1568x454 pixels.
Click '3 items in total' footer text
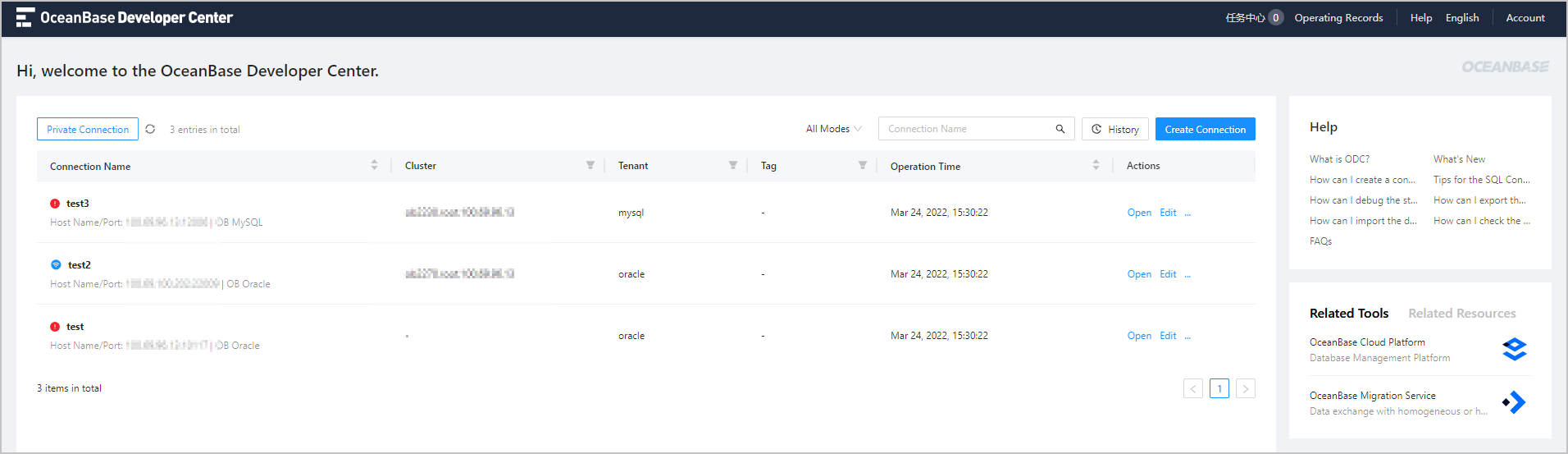point(69,388)
